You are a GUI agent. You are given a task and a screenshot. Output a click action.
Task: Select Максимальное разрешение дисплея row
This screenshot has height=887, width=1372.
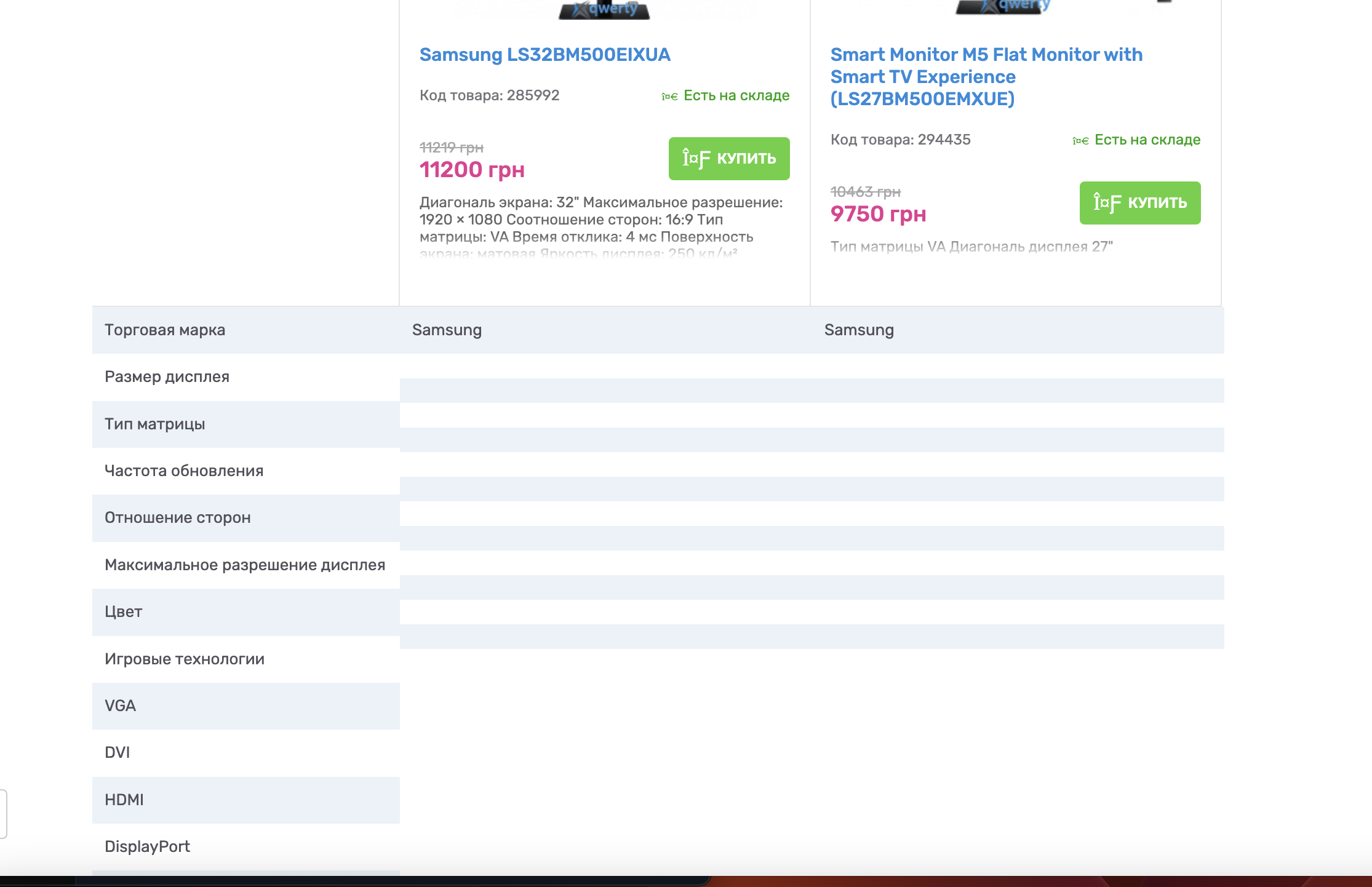click(244, 565)
